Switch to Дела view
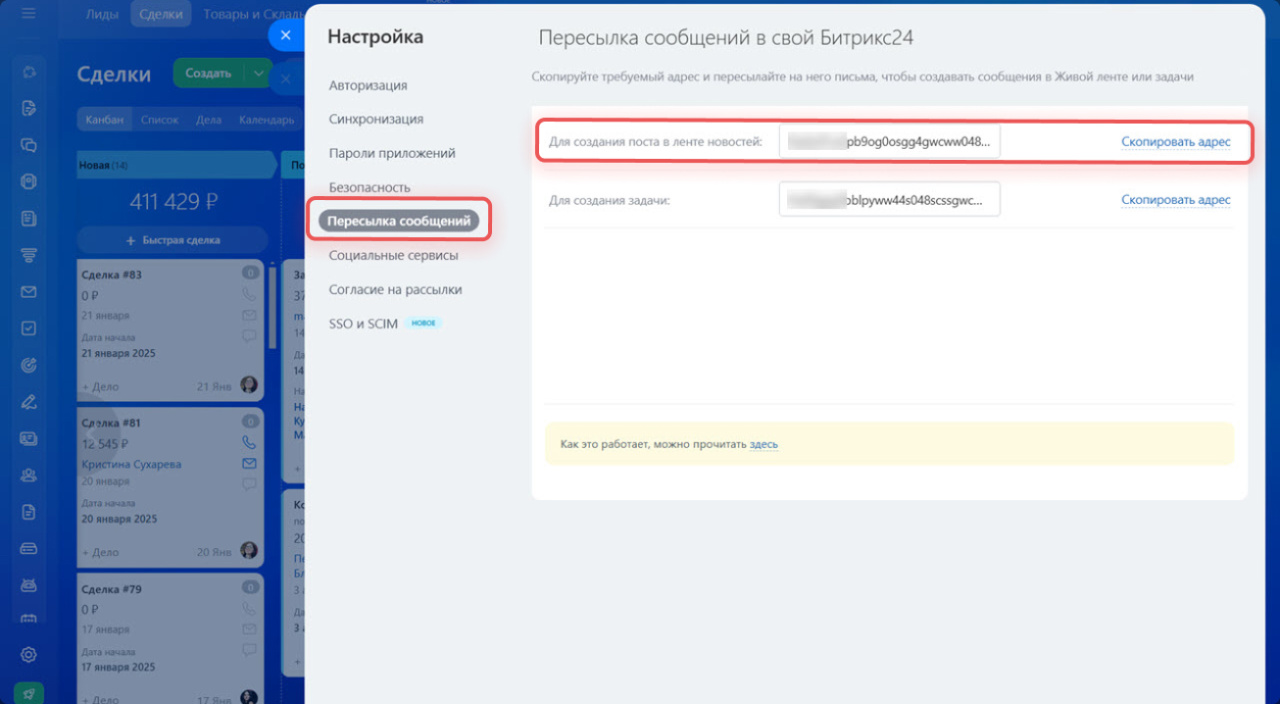 [208, 120]
